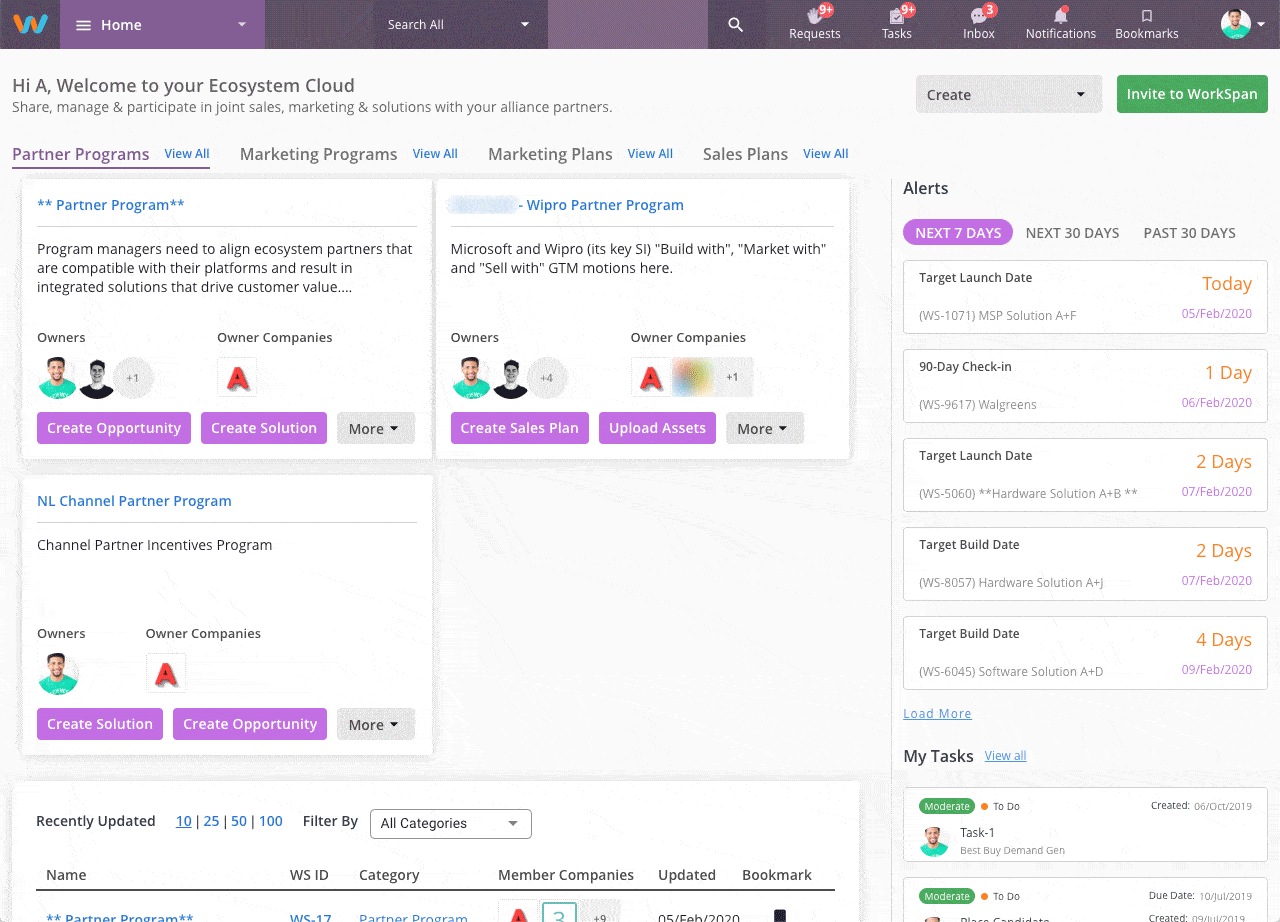1280x922 pixels.
Task: Click the Load More alerts link
Action: coord(937,713)
